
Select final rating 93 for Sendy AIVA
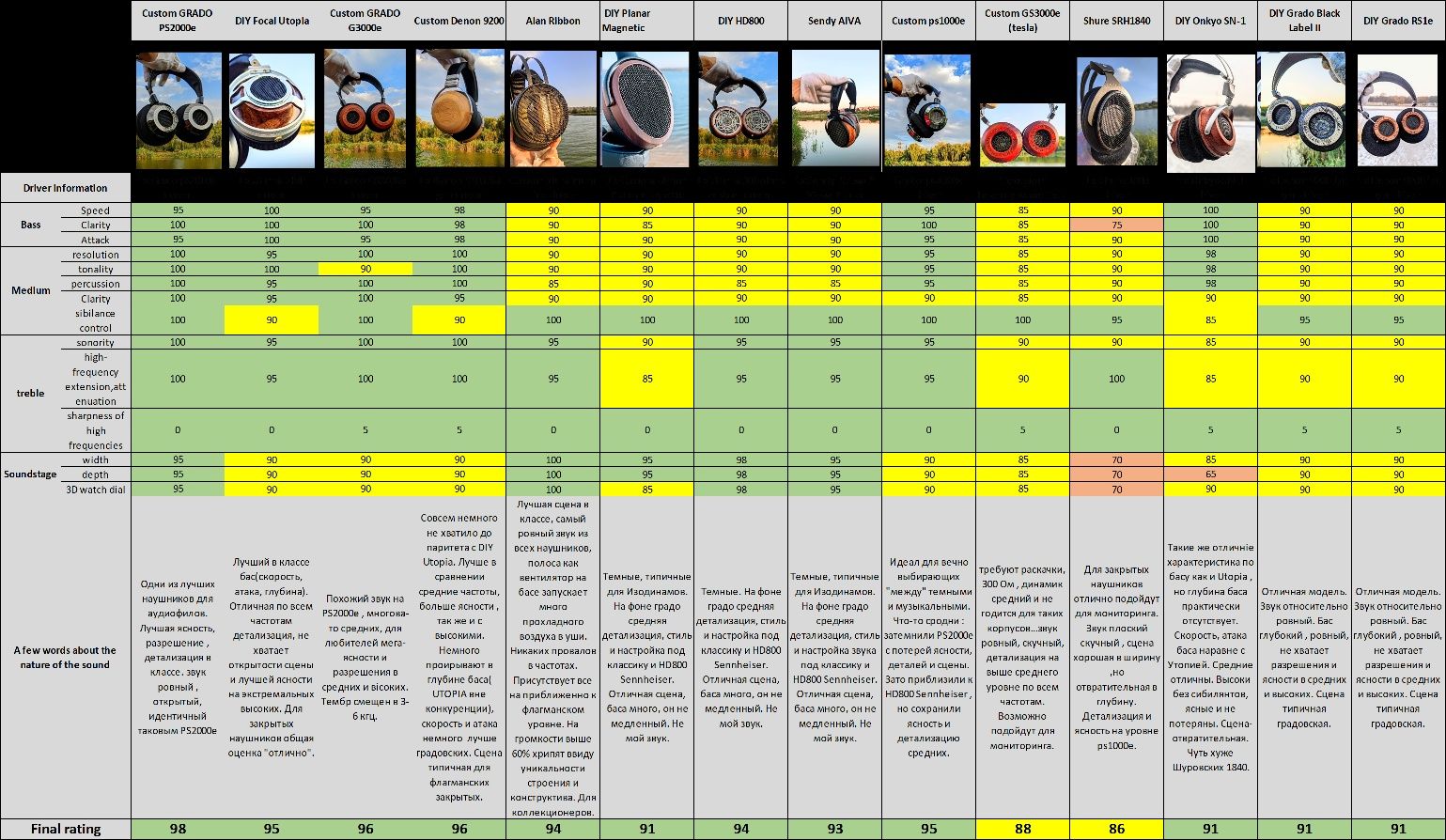(x=834, y=829)
